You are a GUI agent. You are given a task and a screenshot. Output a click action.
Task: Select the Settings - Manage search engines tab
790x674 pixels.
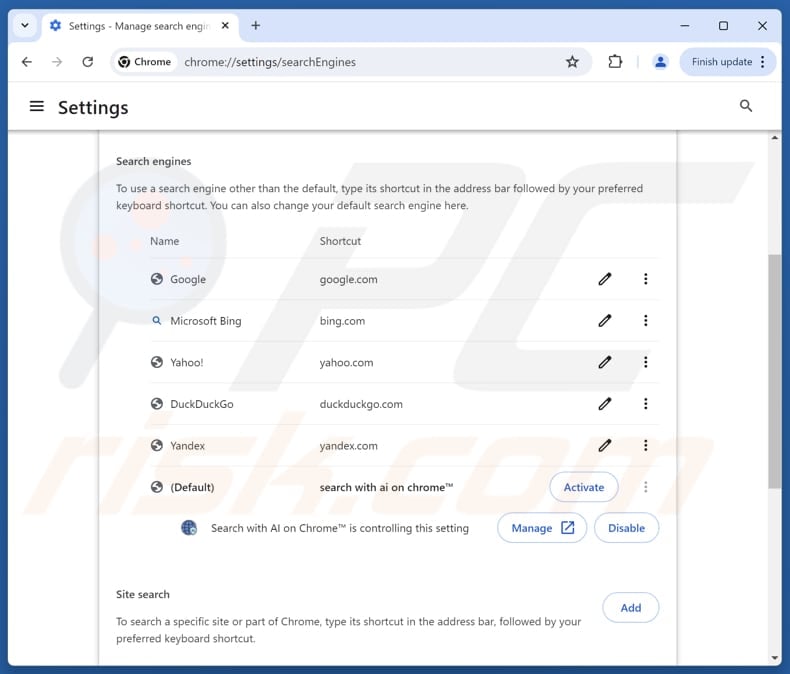(x=140, y=26)
